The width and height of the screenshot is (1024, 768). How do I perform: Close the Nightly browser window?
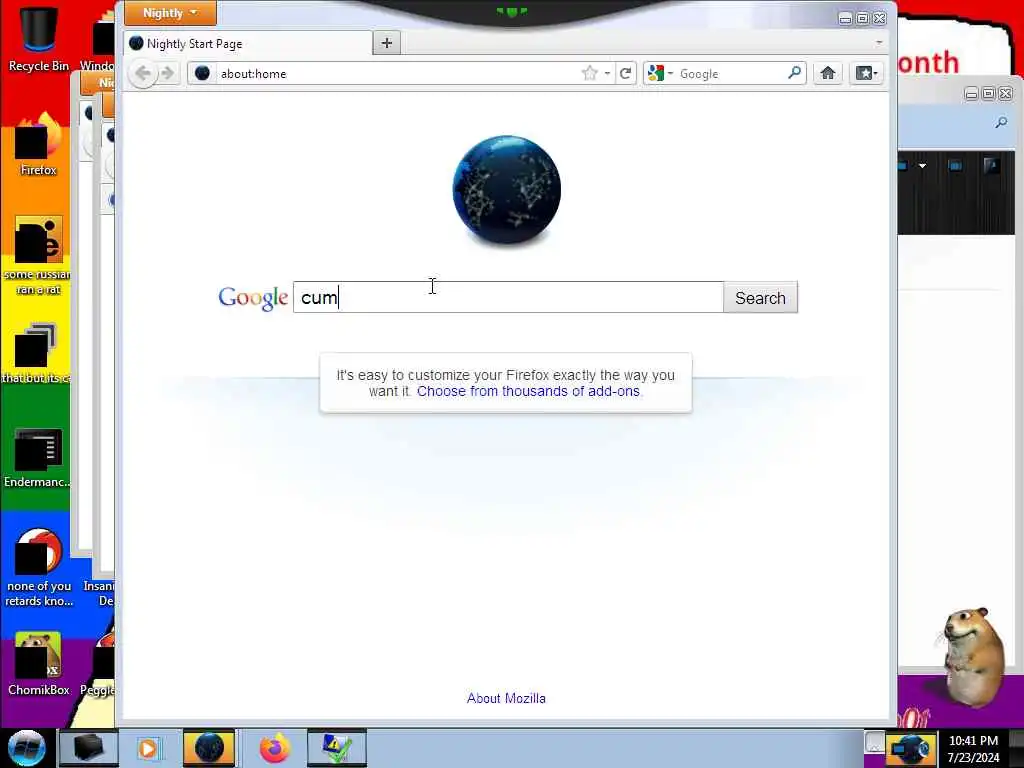click(x=880, y=18)
